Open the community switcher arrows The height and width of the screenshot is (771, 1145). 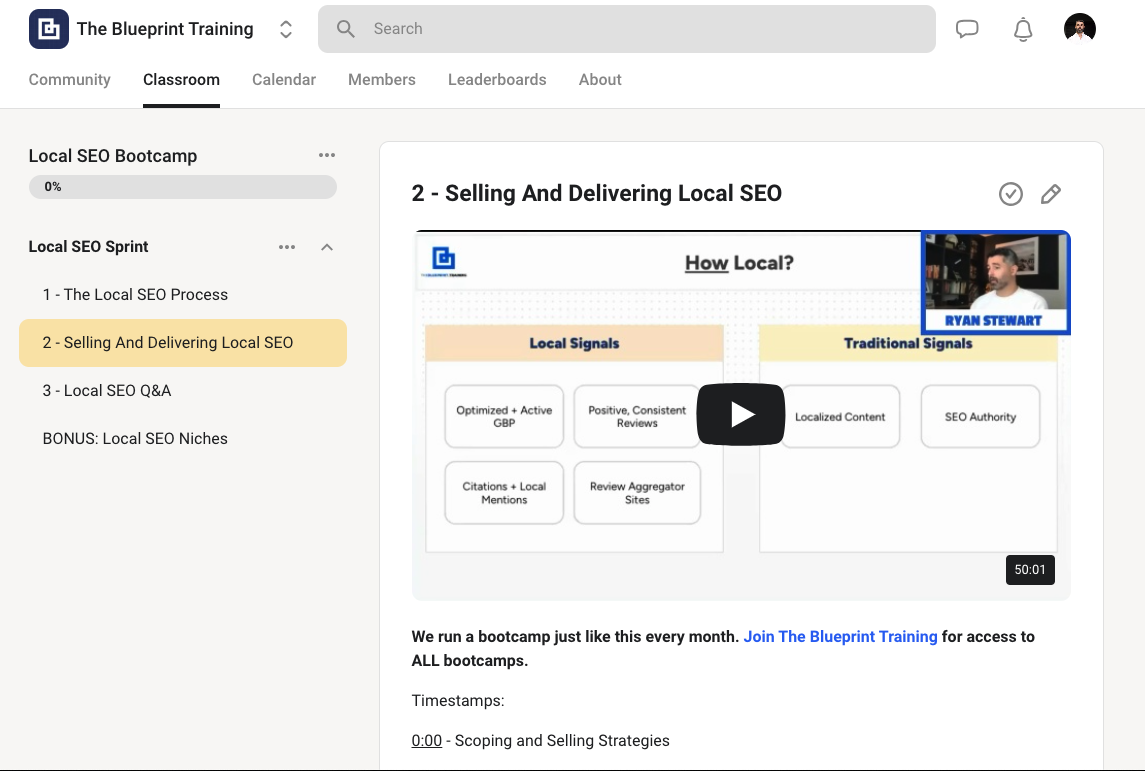pyautogui.click(x=285, y=29)
